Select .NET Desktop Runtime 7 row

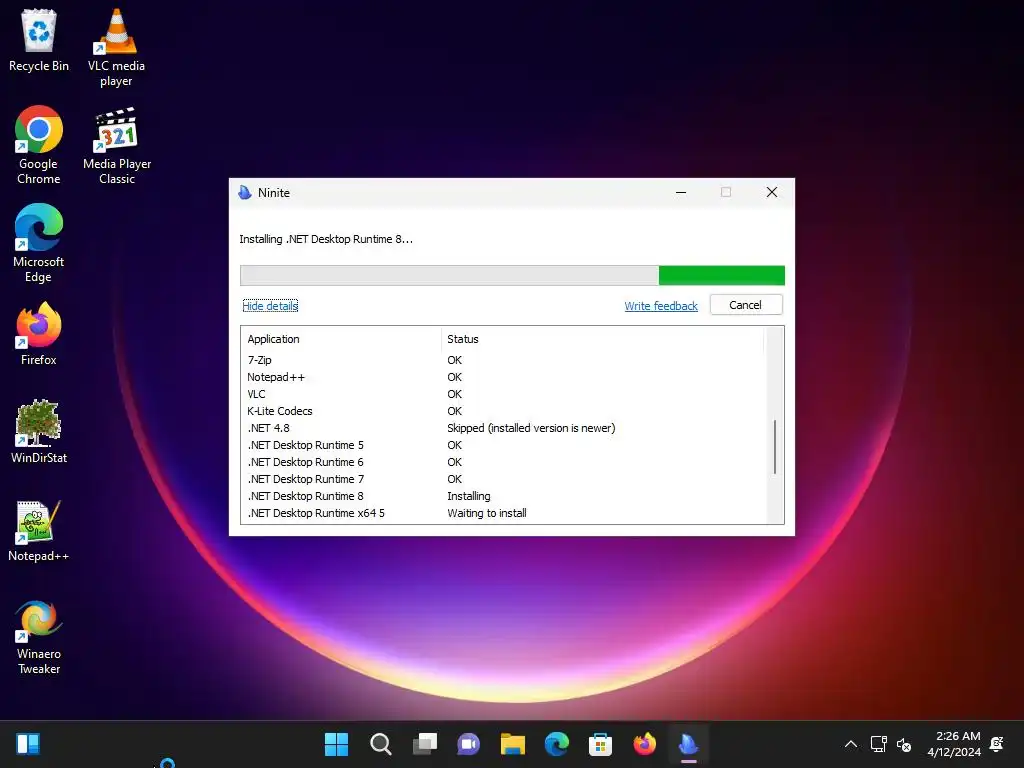click(503, 479)
